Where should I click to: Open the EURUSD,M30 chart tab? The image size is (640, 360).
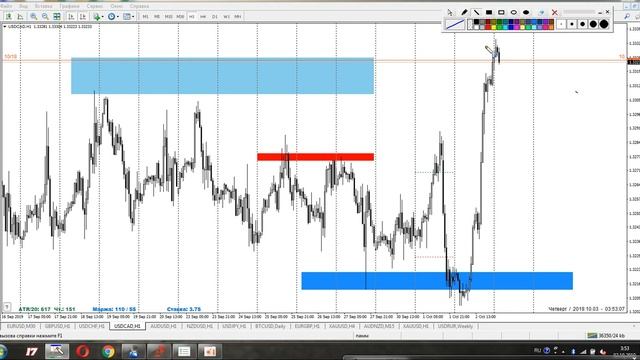tap(21, 327)
